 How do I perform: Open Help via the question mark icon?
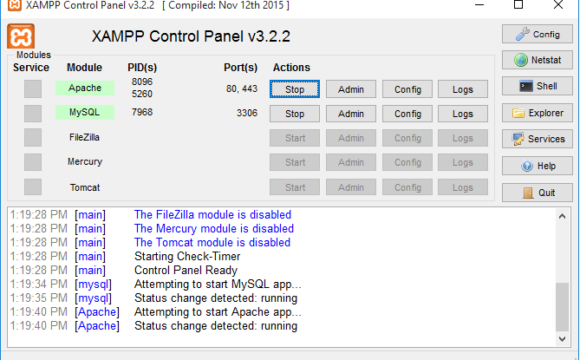pyautogui.click(x=537, y=166)
